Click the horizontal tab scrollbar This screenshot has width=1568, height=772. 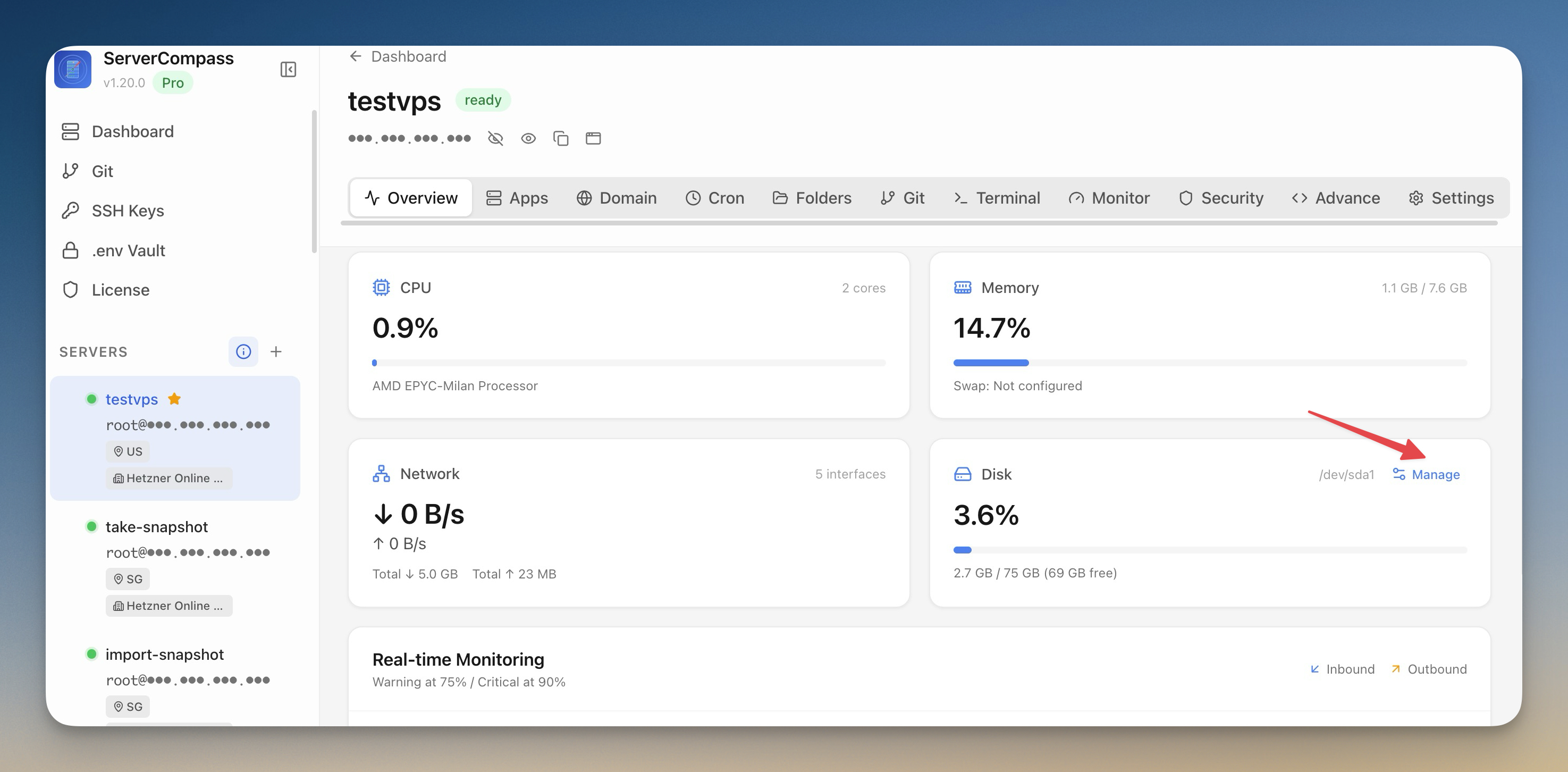[x=918, y=223]
